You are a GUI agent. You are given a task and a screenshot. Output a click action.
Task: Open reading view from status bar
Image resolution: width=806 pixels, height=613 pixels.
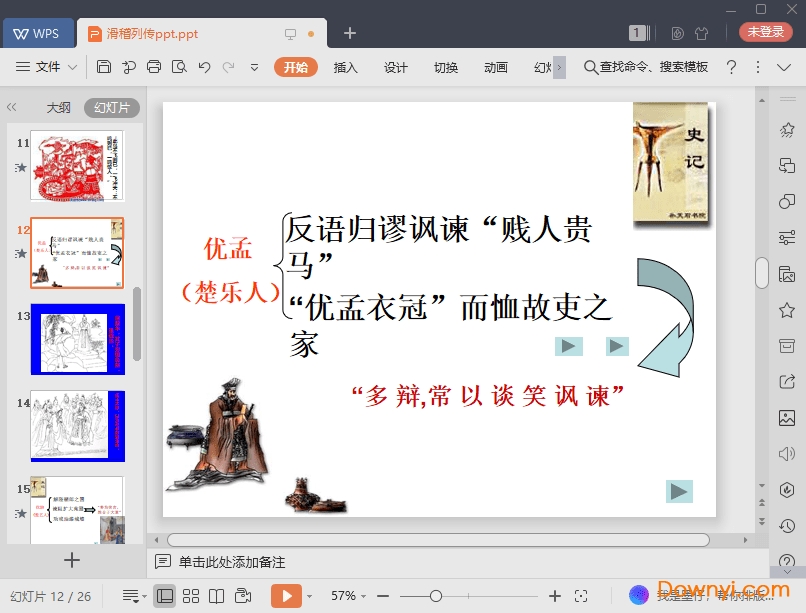pyautogui.click(x=216, y=596)
